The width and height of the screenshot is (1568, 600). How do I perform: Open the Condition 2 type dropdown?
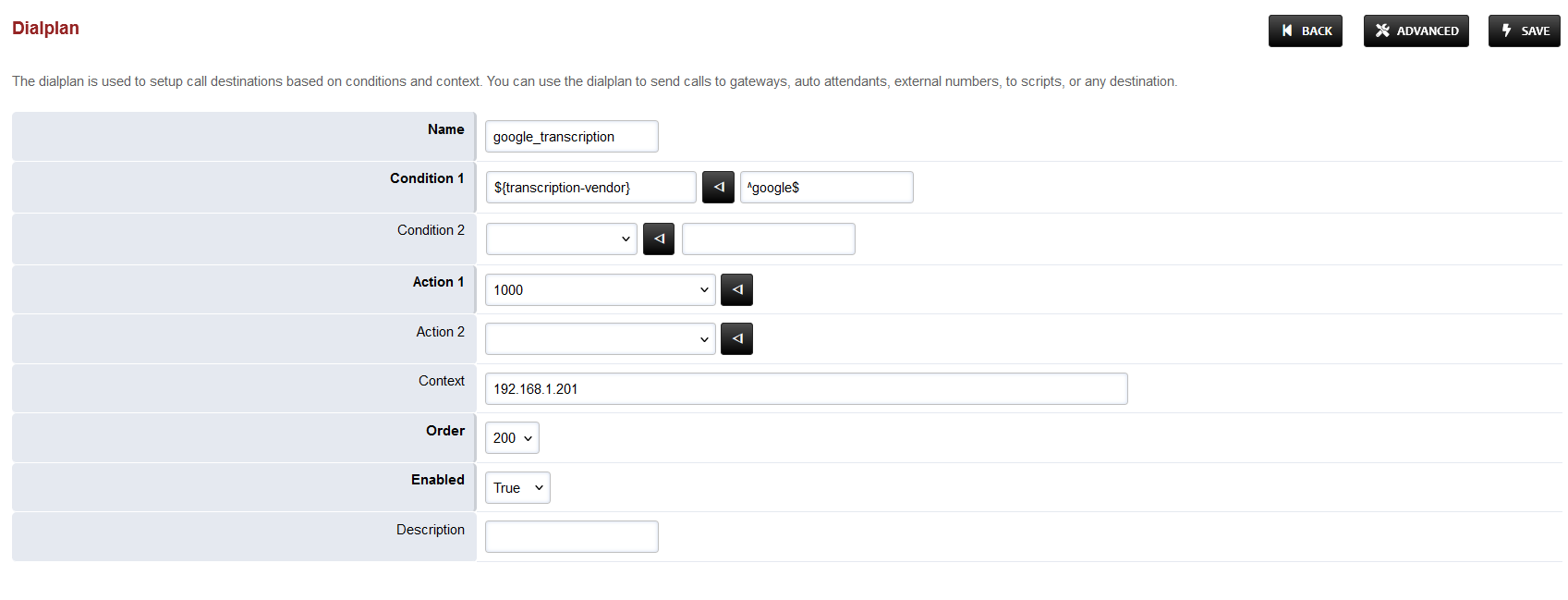(561, 239)
